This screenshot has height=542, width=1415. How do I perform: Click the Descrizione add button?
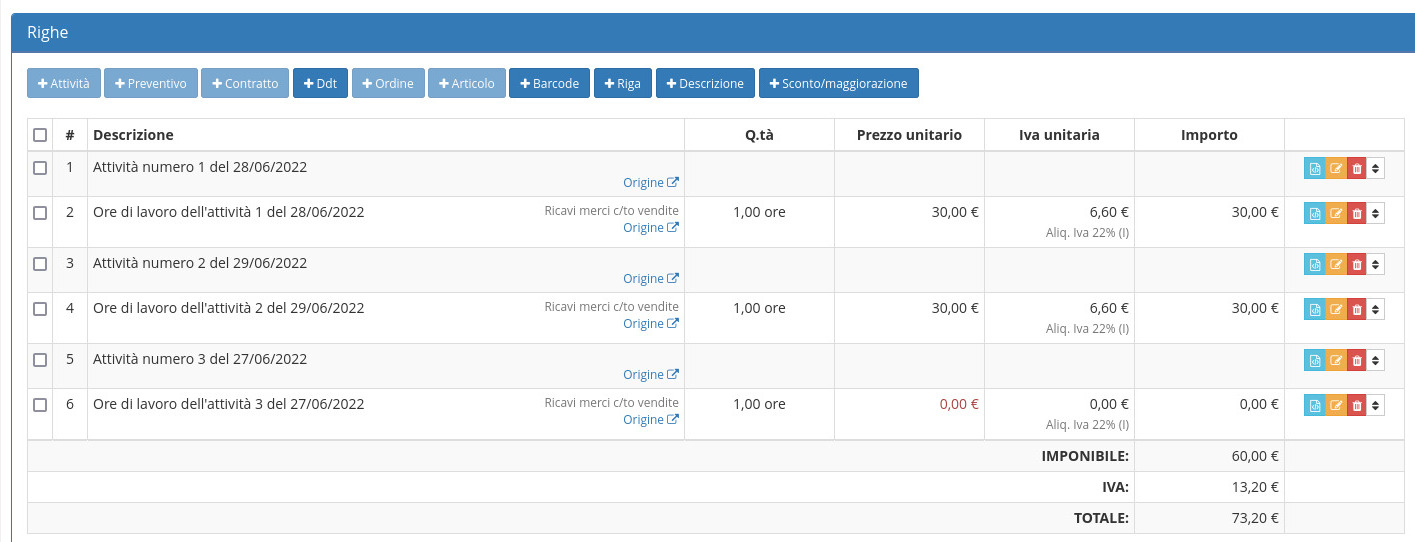pyautogui.click(x=705, y=83)
